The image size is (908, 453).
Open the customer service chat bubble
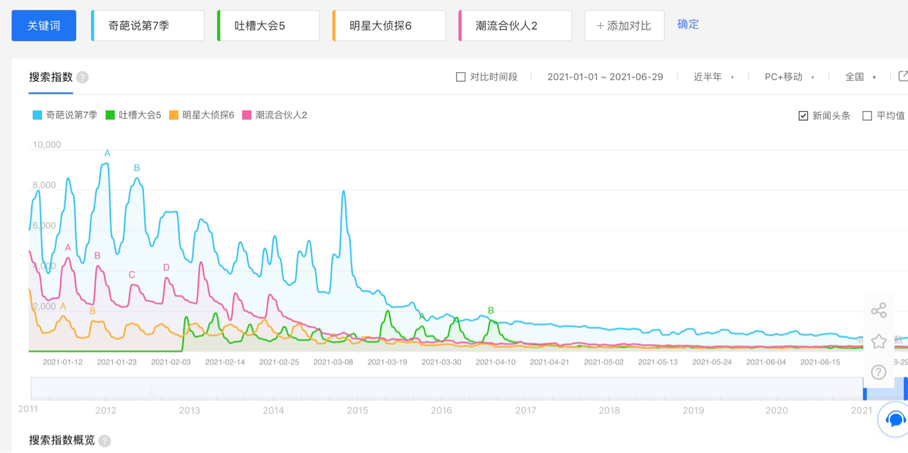coord(895,420)
